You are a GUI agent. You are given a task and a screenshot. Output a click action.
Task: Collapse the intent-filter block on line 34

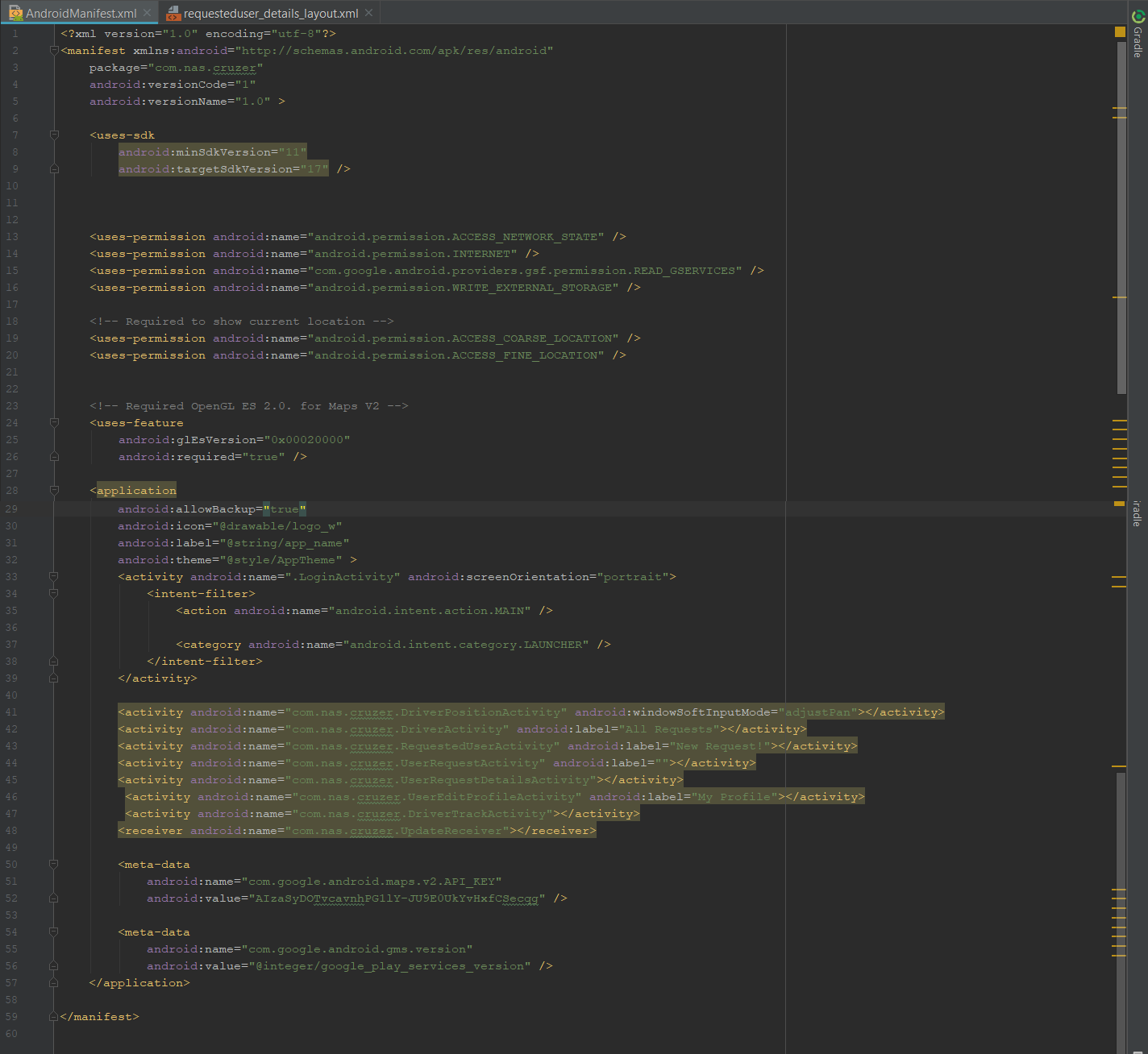(54, 593)
